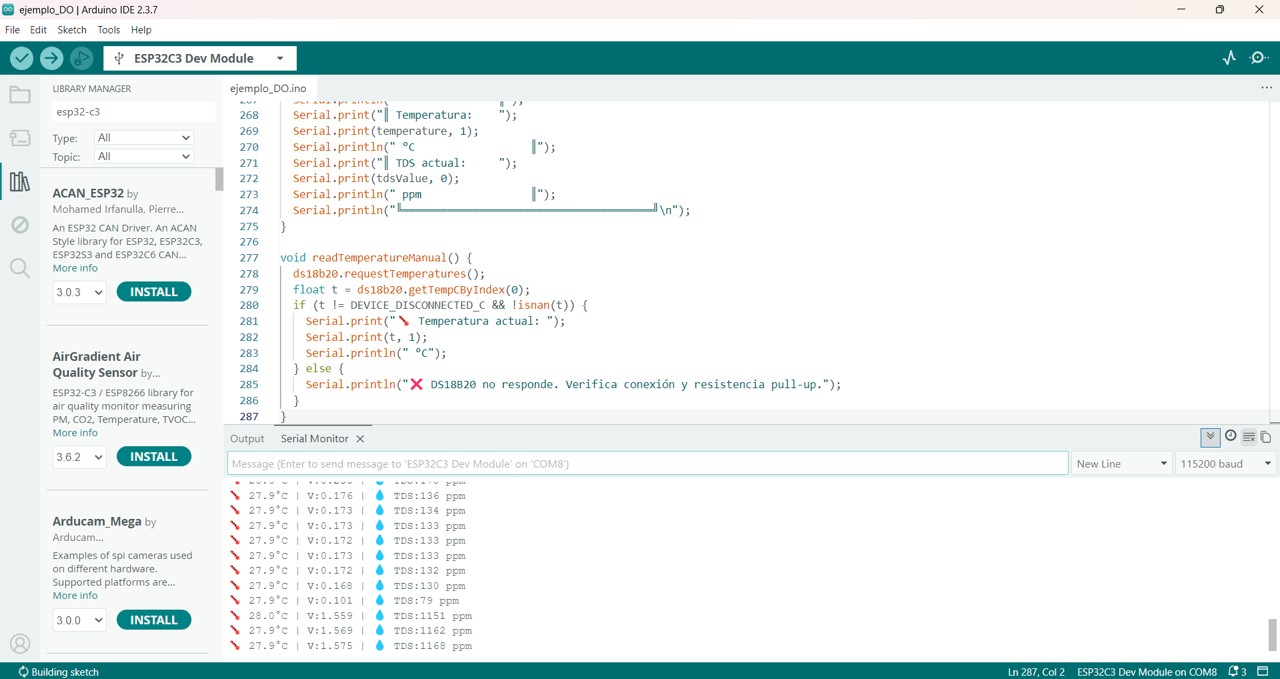Click the account profile icon in sidebar
1280x679 pixels.
tap(20, 644)
